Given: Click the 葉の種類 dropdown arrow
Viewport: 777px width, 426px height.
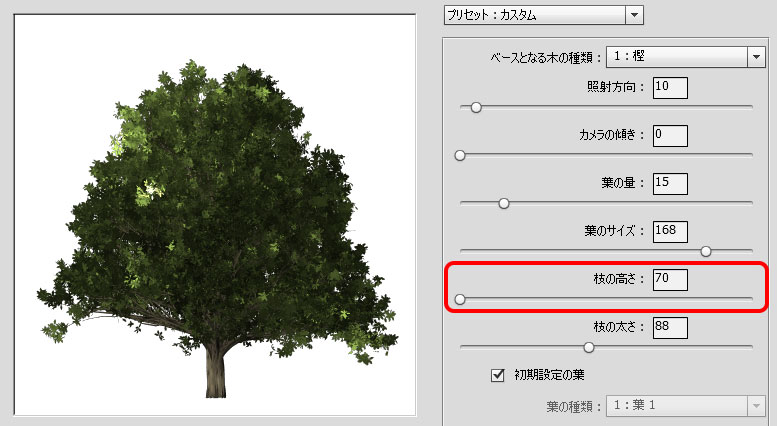Looking at the screenshot, I should point(756,406).
